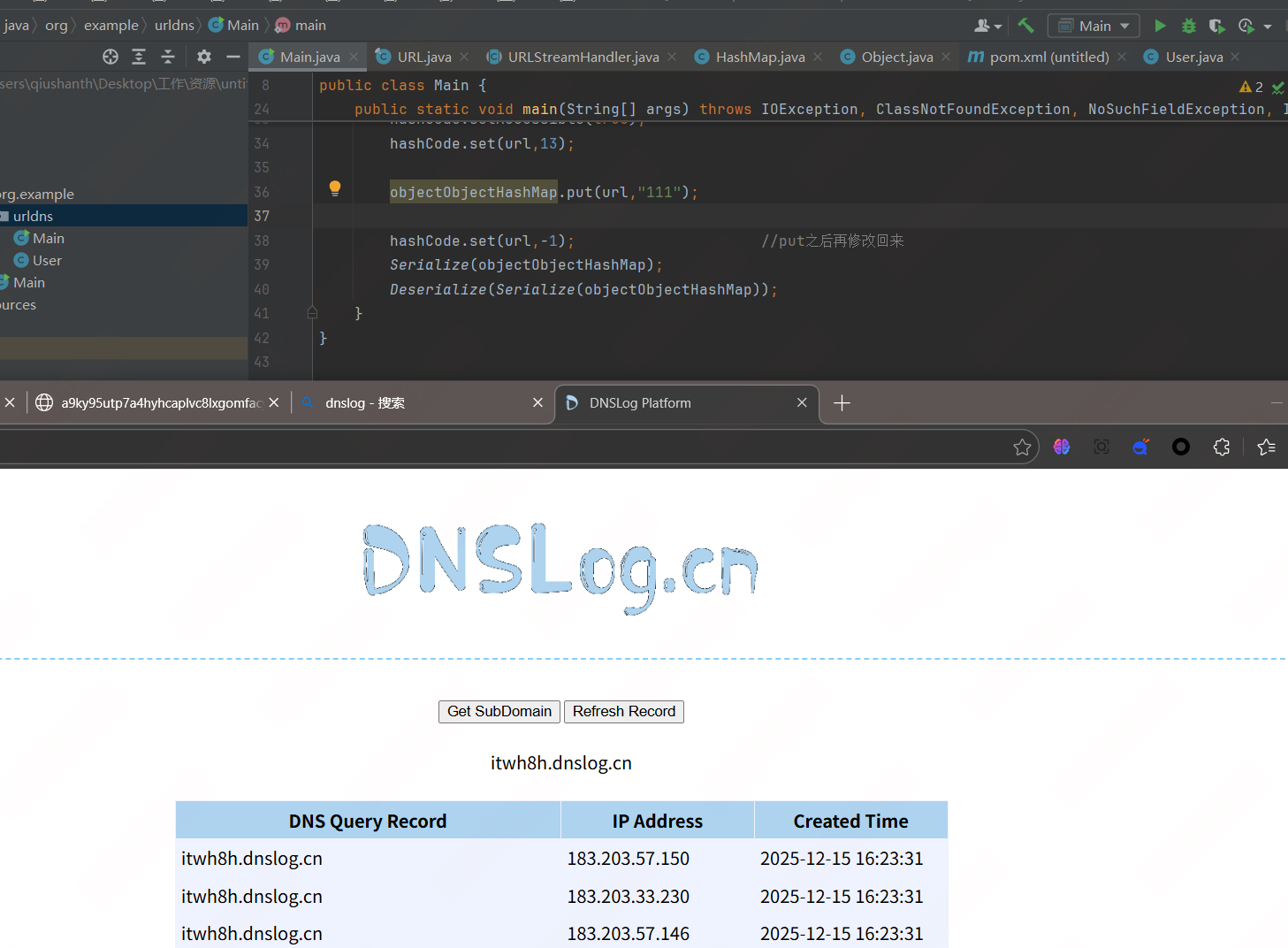Start debugging with the green bug icon
The height and width of the screenshot is (948, 1288).
click(1189, 26)
